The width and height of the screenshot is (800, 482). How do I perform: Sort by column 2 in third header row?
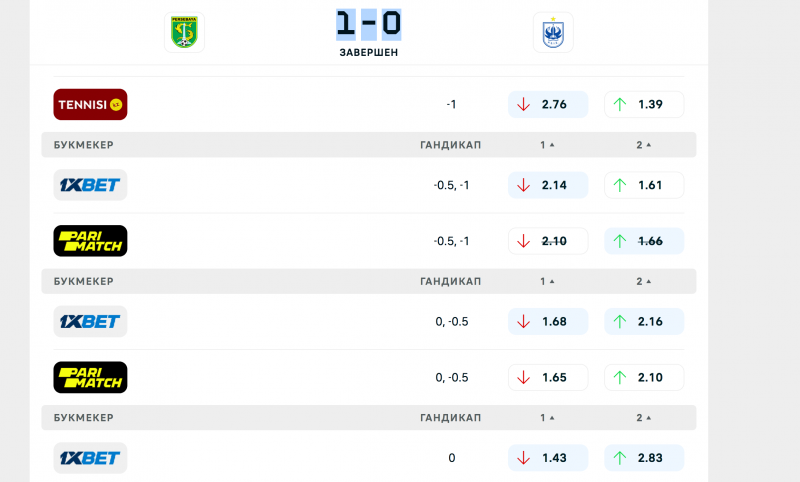[644, 417]
